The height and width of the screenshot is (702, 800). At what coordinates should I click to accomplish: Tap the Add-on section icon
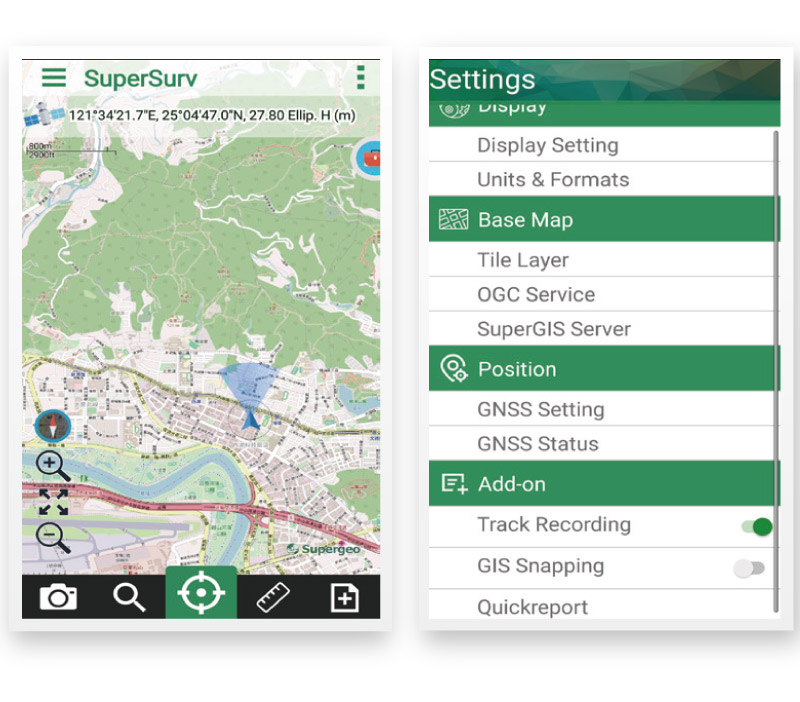point(454,484)
